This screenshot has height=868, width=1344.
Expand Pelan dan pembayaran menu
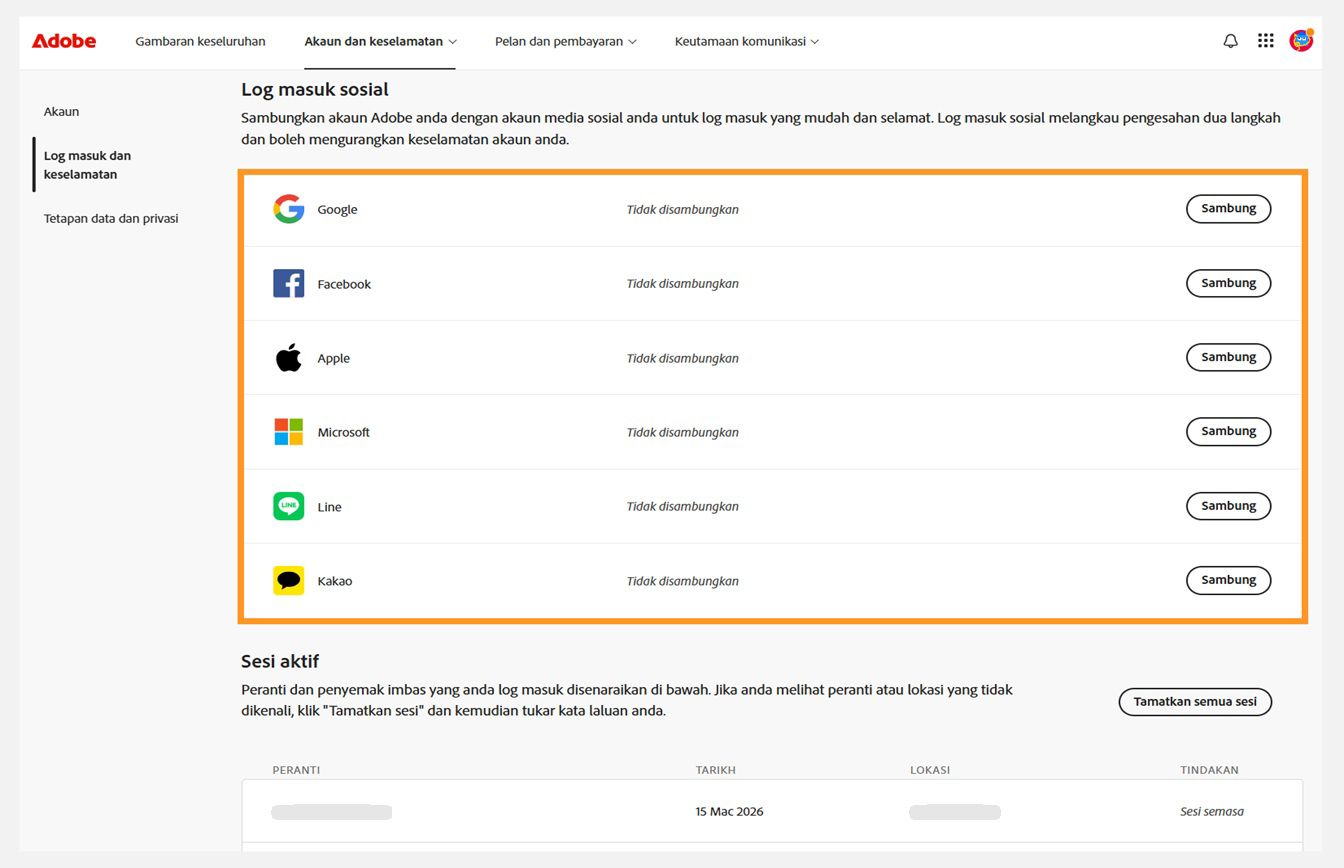[x=565, y=42]
